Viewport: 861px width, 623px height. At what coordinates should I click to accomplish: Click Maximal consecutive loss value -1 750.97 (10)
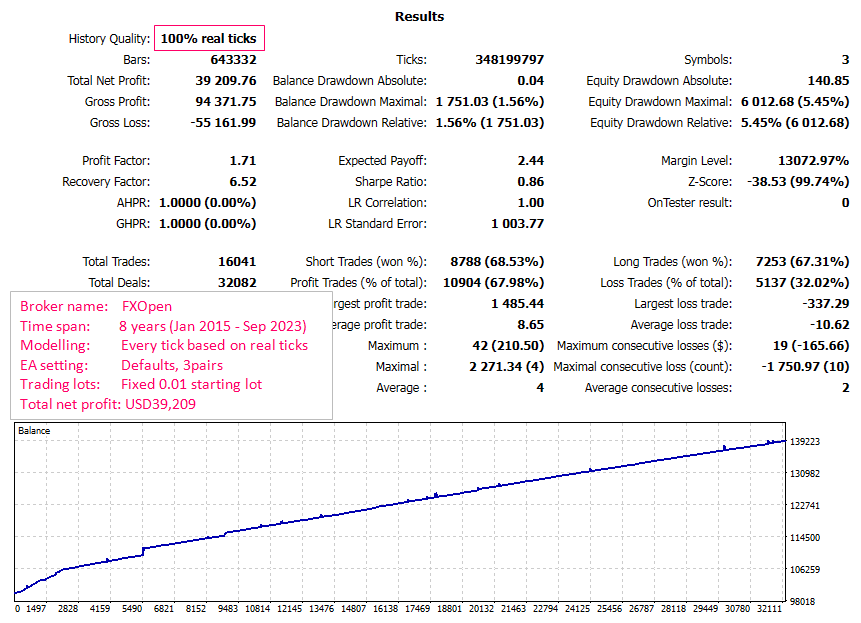pos(805,367)
